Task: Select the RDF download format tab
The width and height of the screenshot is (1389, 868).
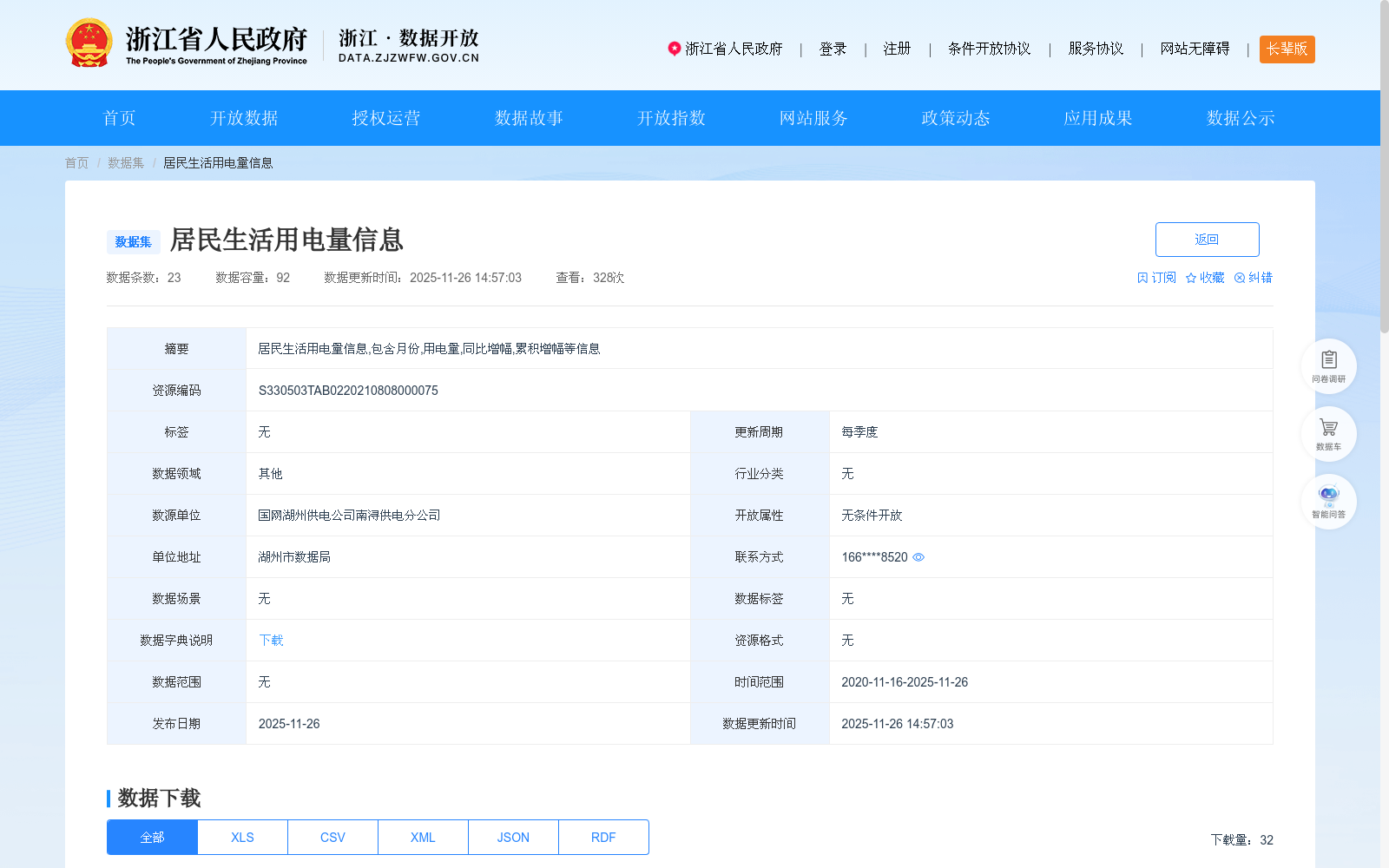Action: coord(603,838)
